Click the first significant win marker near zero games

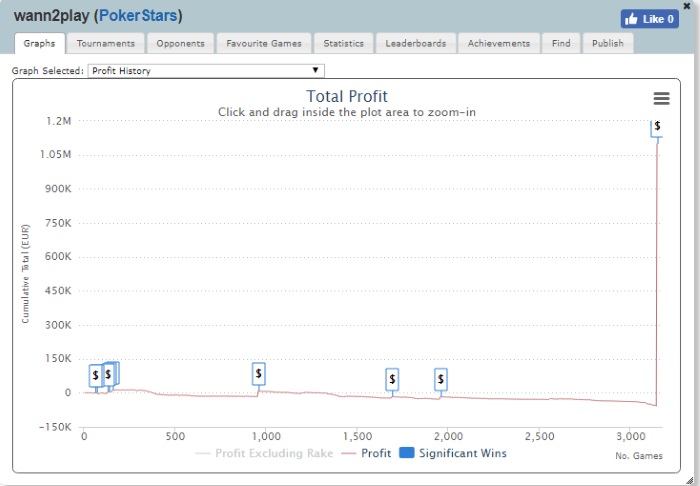[96, 376]
